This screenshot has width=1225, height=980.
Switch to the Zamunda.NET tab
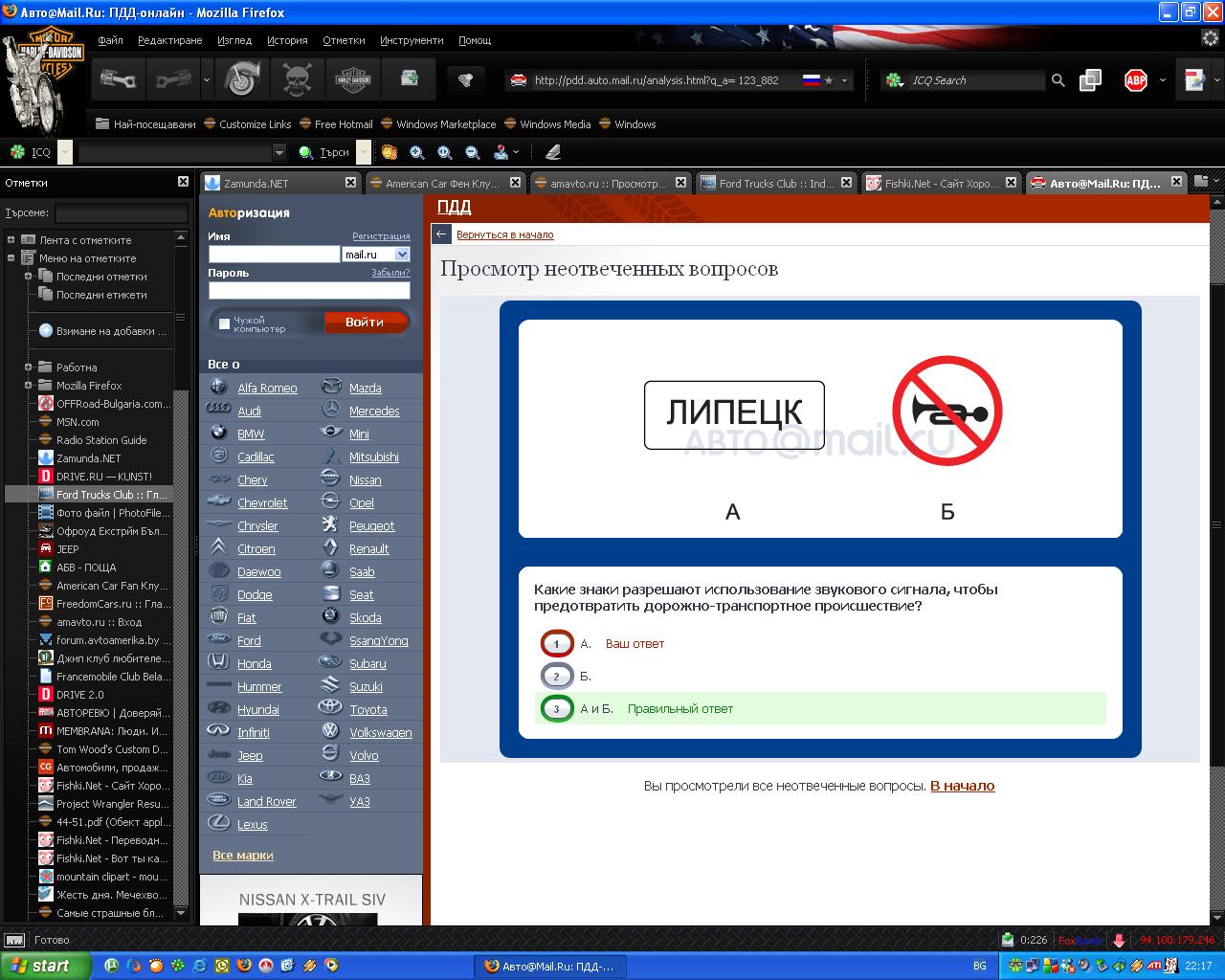pyautogui.click(x=270, y=183)
